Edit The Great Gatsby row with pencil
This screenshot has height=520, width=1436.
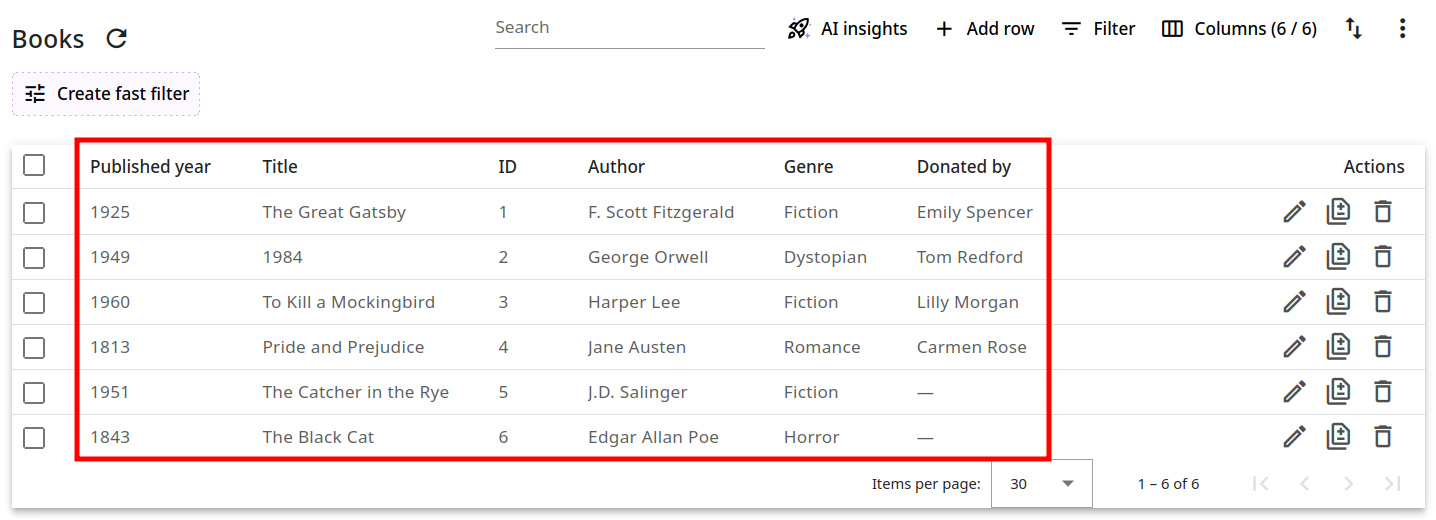coord(1294,212)
